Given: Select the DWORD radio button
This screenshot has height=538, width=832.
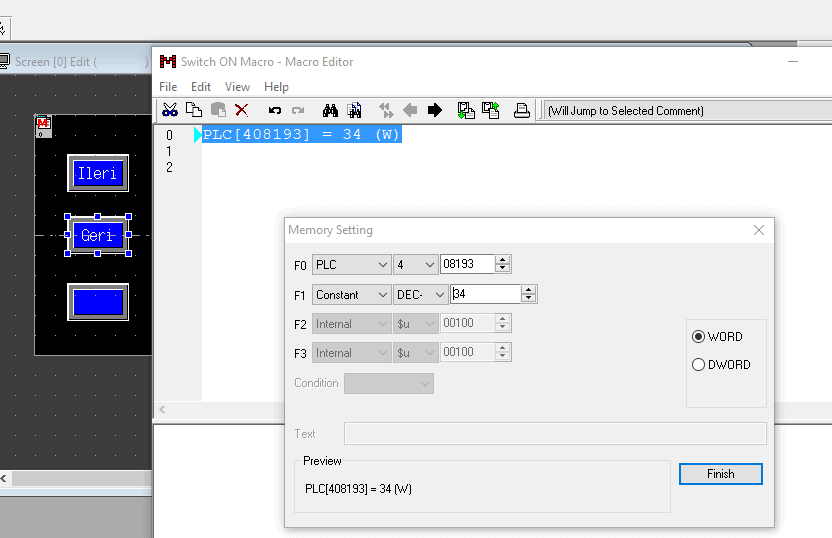Looking at the screenshot, I should point(699,365).
